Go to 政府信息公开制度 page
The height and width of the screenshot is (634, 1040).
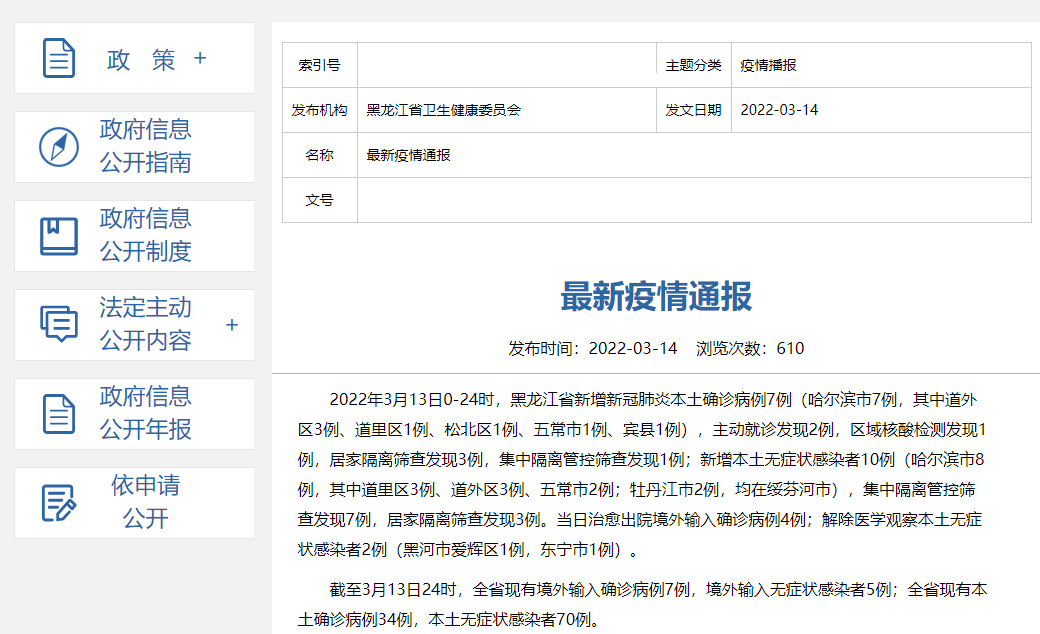pos(145,235)
